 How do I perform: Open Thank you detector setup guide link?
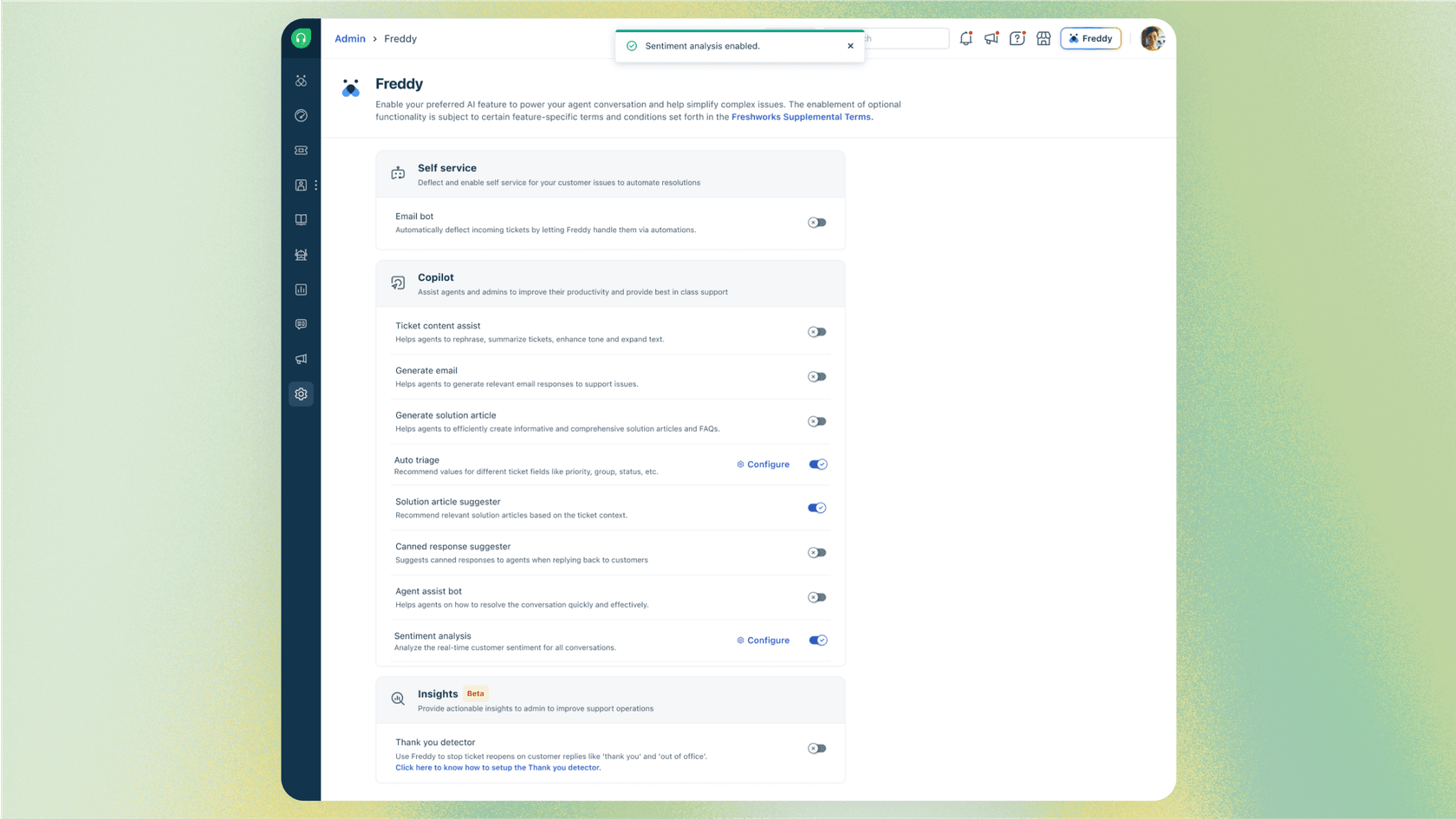coord(497,768)
